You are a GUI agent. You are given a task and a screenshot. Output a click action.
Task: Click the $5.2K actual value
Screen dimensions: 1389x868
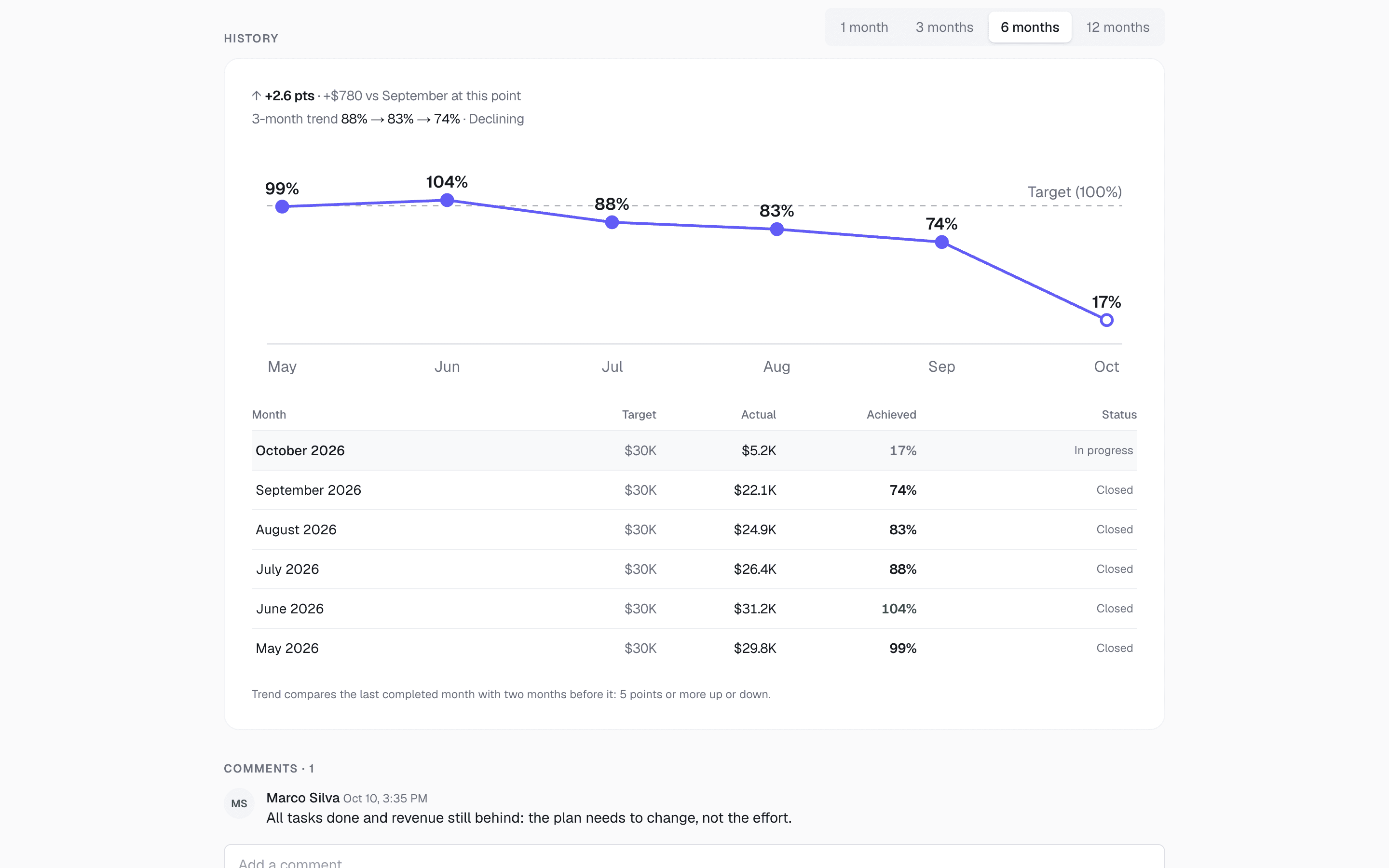(x=759, y=451)
